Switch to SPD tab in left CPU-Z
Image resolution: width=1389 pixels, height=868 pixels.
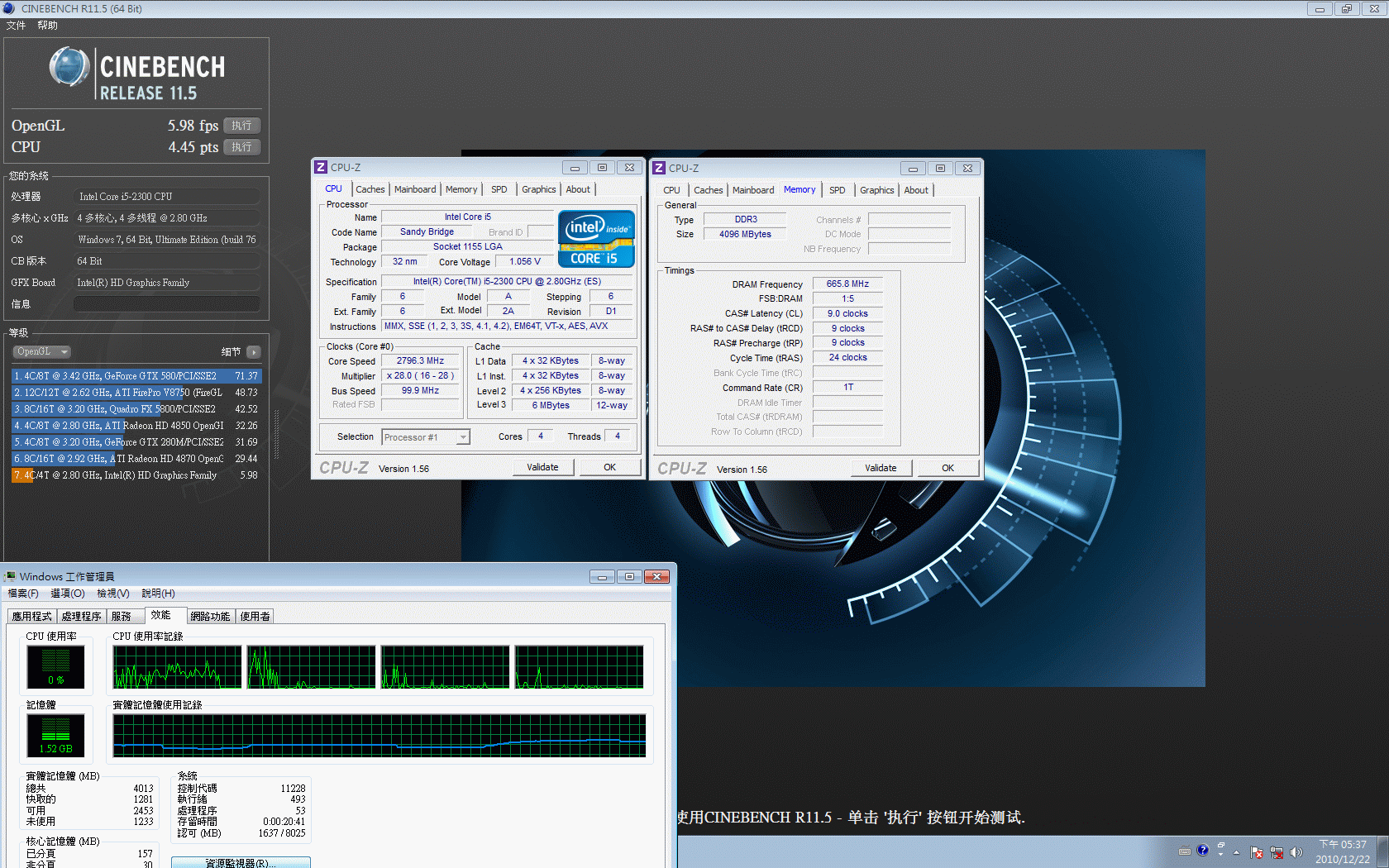coord(499,189)
